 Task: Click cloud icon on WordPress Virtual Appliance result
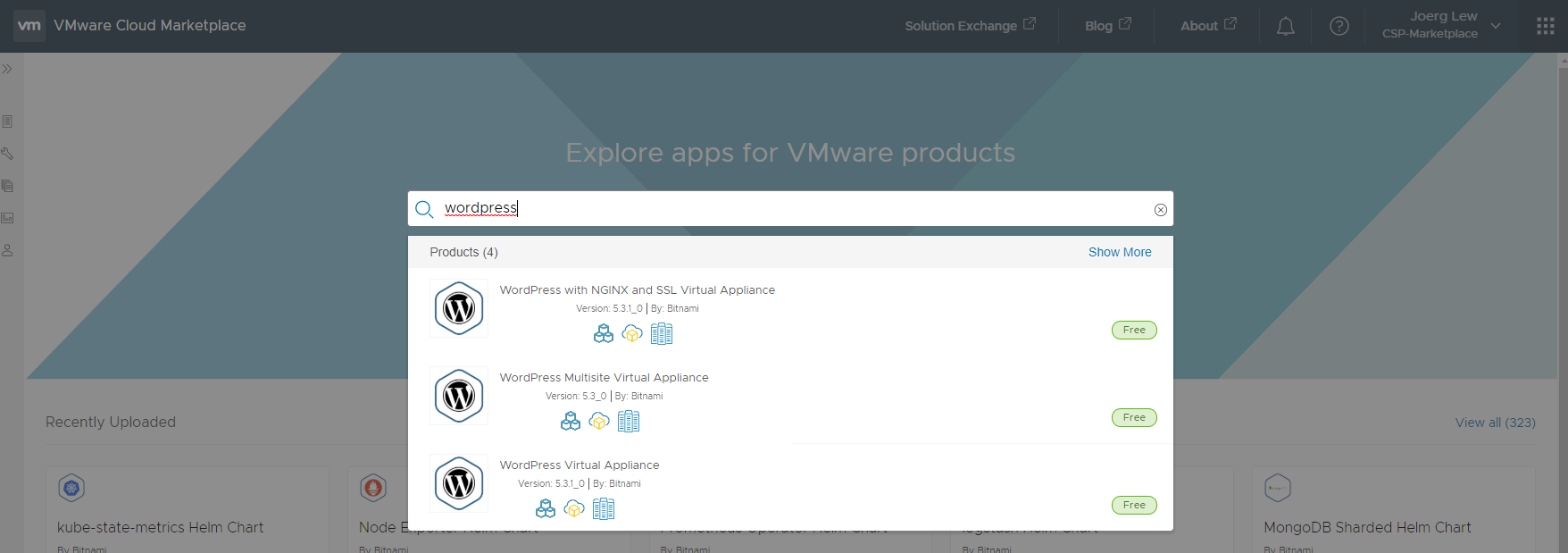[x=574, y=508]
